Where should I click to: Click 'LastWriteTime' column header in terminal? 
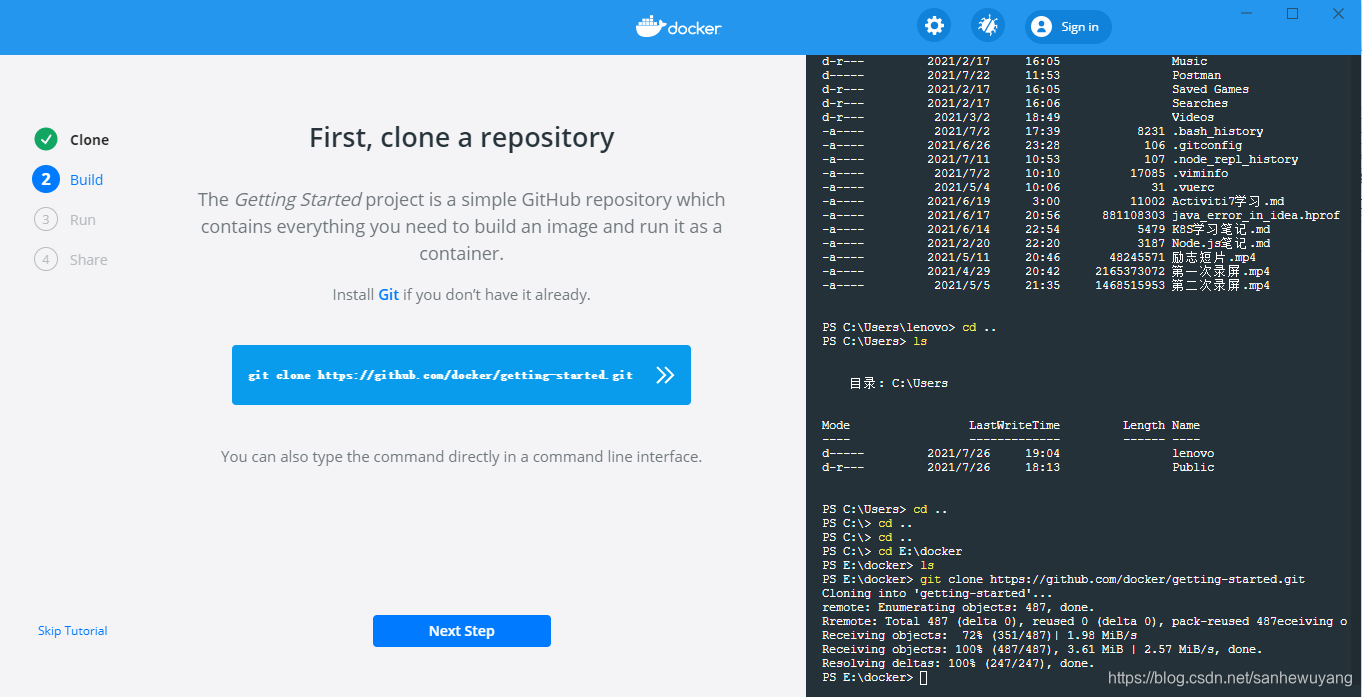1014,425
